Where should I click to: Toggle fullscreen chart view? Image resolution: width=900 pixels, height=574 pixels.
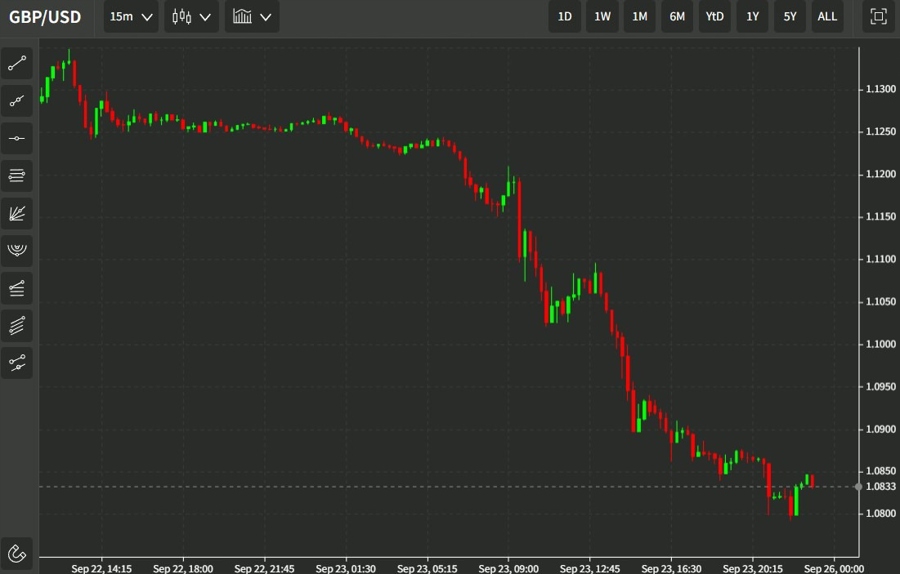point(878,17)
